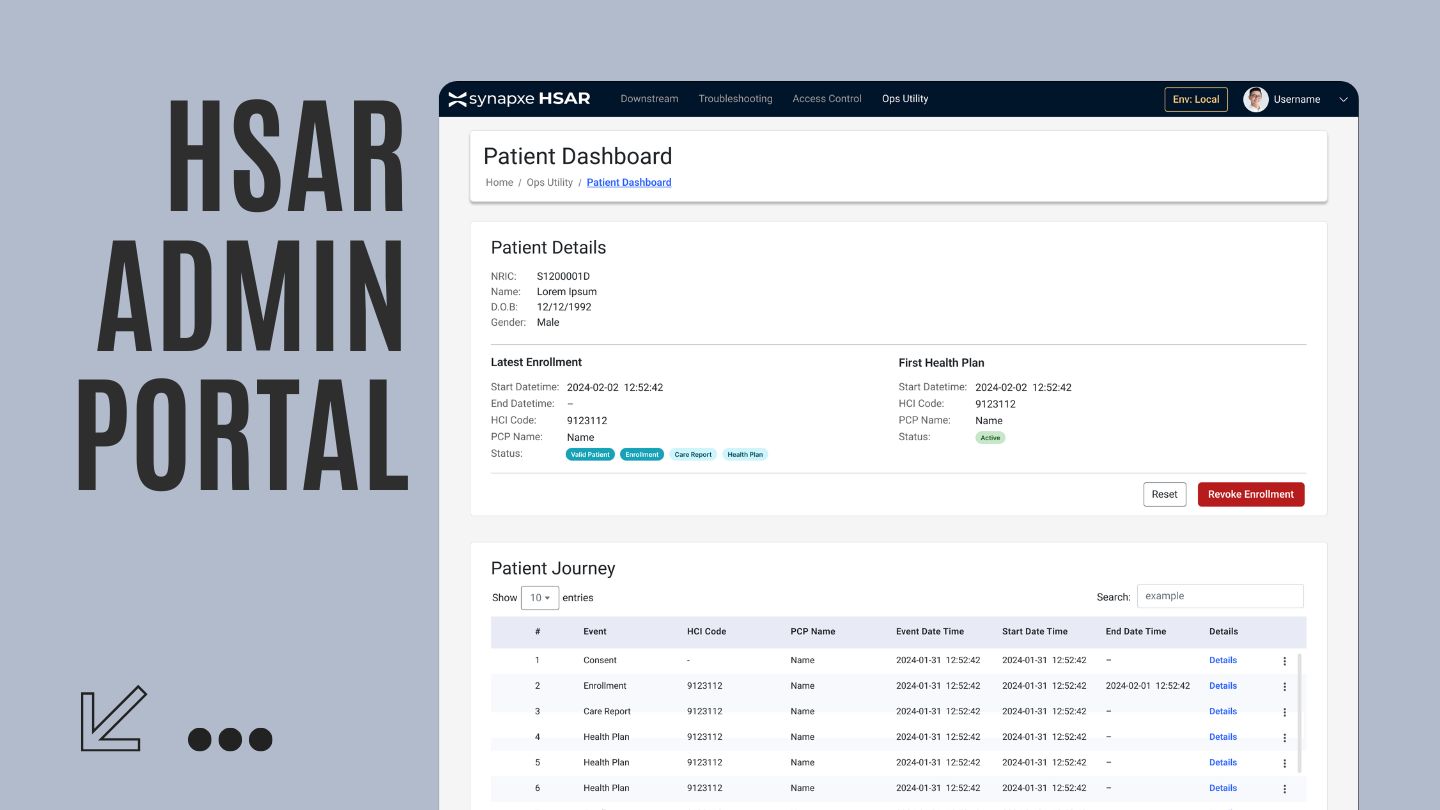The image size is (1440, 810).
Task: Click the Active status badge
Action: (x=990, y=437)
